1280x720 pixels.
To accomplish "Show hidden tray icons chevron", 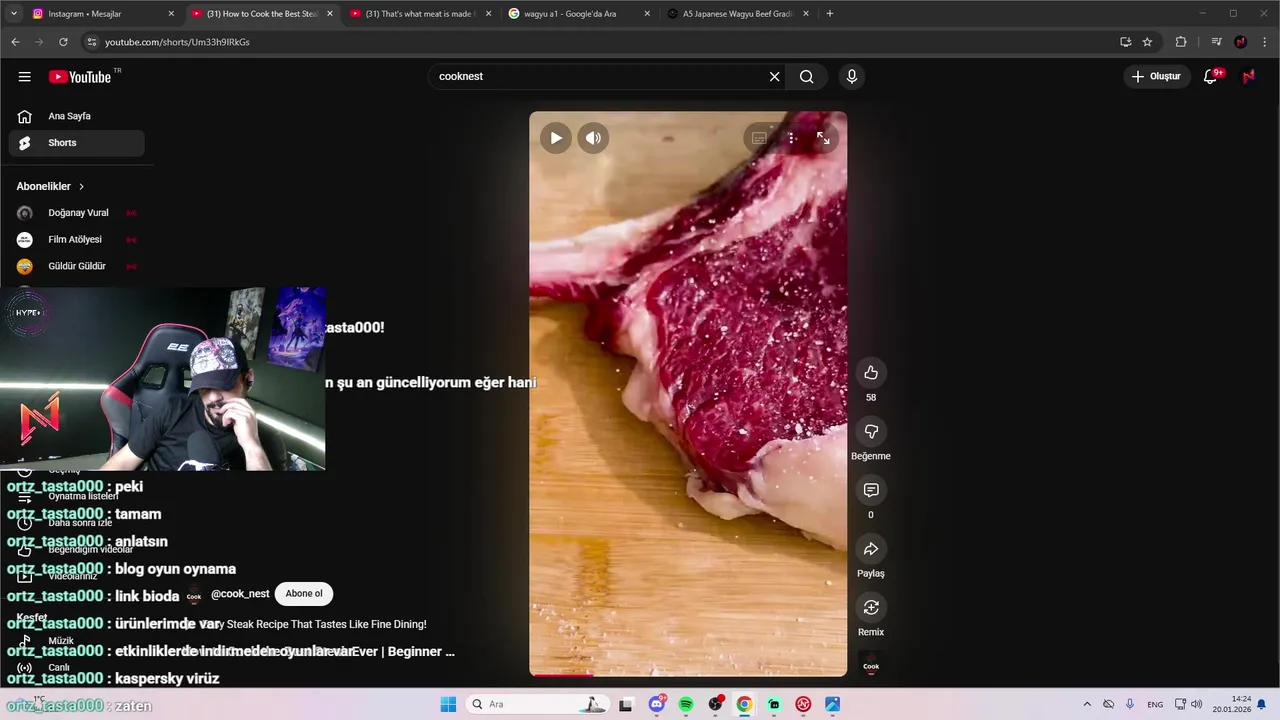I will tap(1086, 704).
